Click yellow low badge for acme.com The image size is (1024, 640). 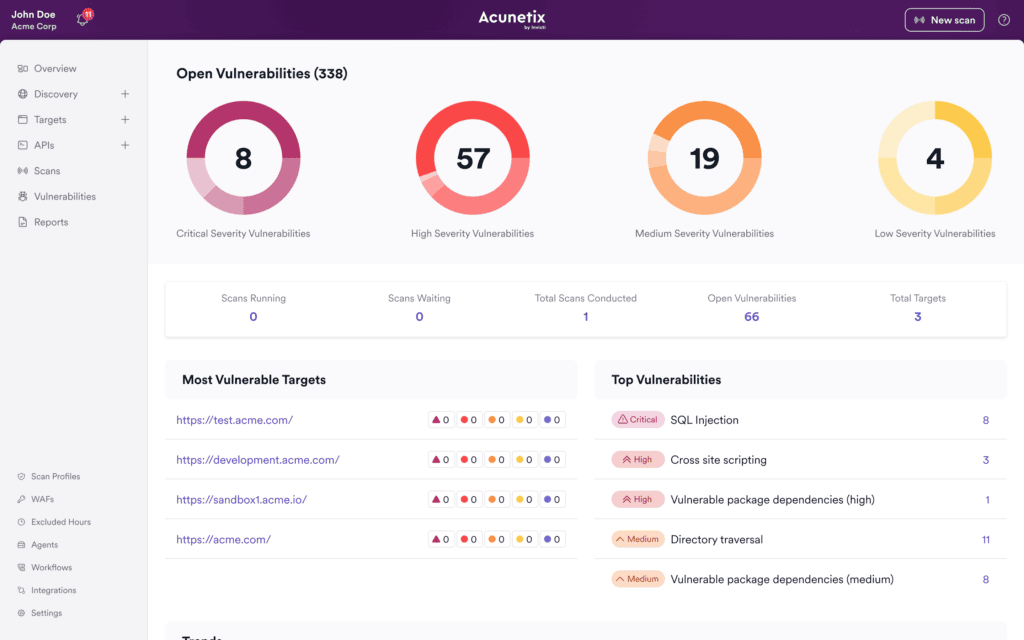click(524, 539)
